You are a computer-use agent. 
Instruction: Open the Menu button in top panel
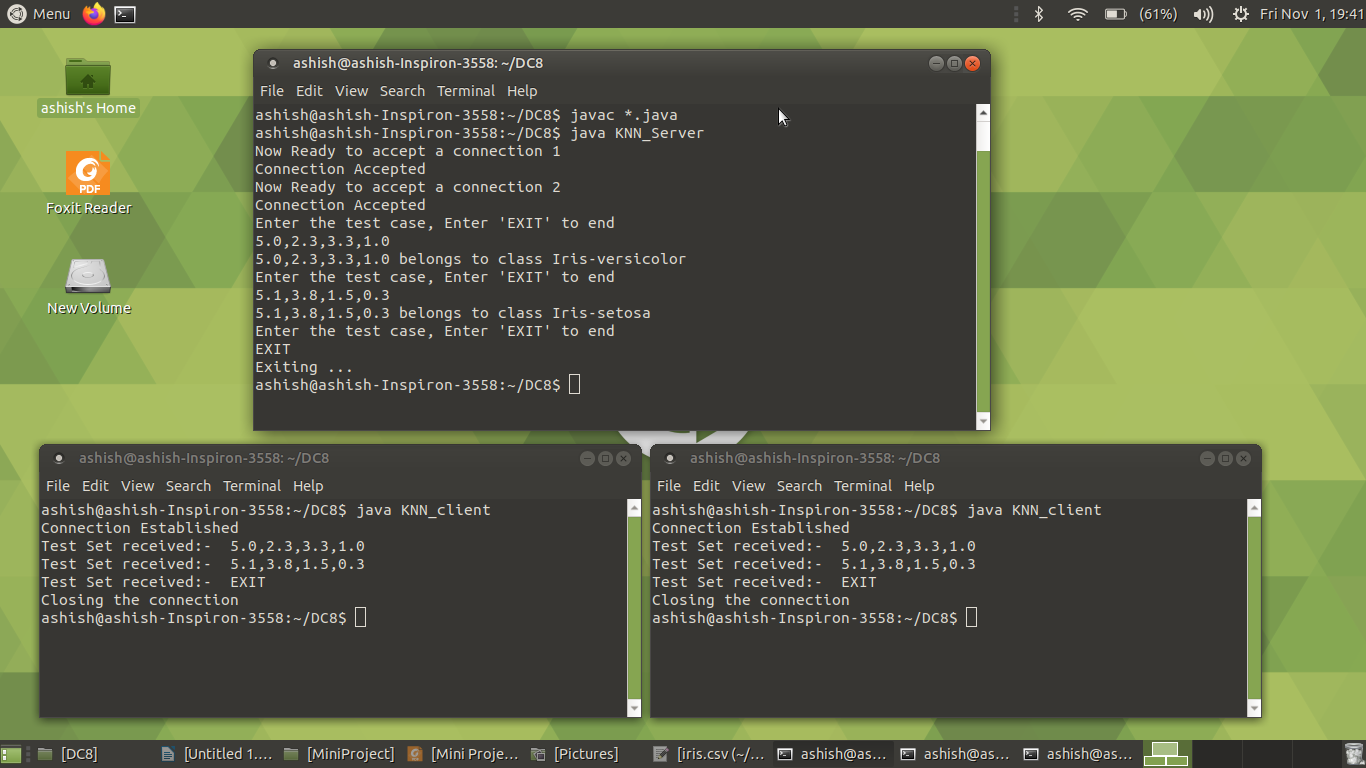coord(39,14)
